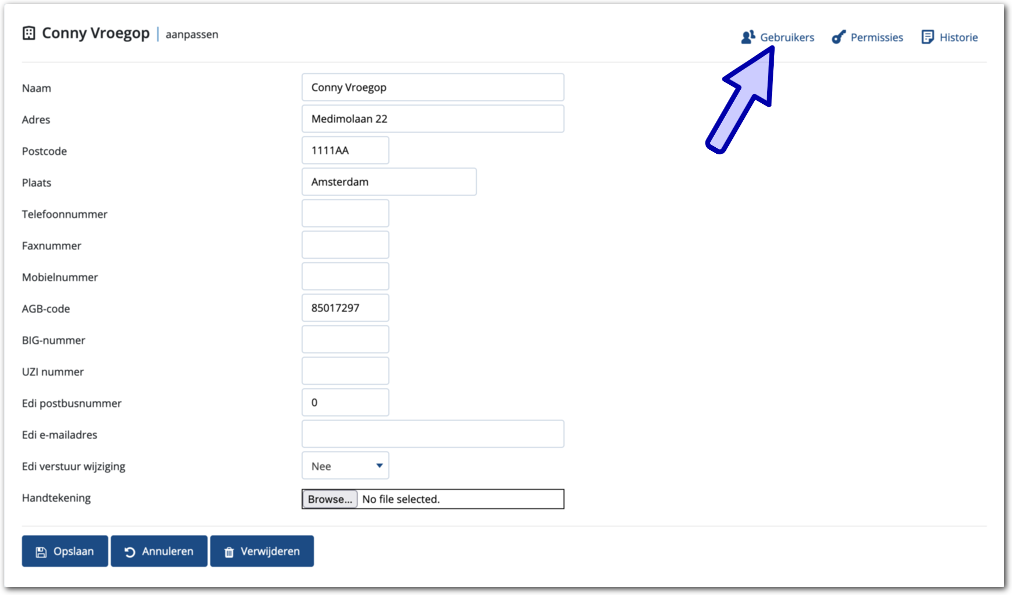Viewport: 1012px width, 595px height.
Task: Click the Permissies key icon
Action: 839,37
